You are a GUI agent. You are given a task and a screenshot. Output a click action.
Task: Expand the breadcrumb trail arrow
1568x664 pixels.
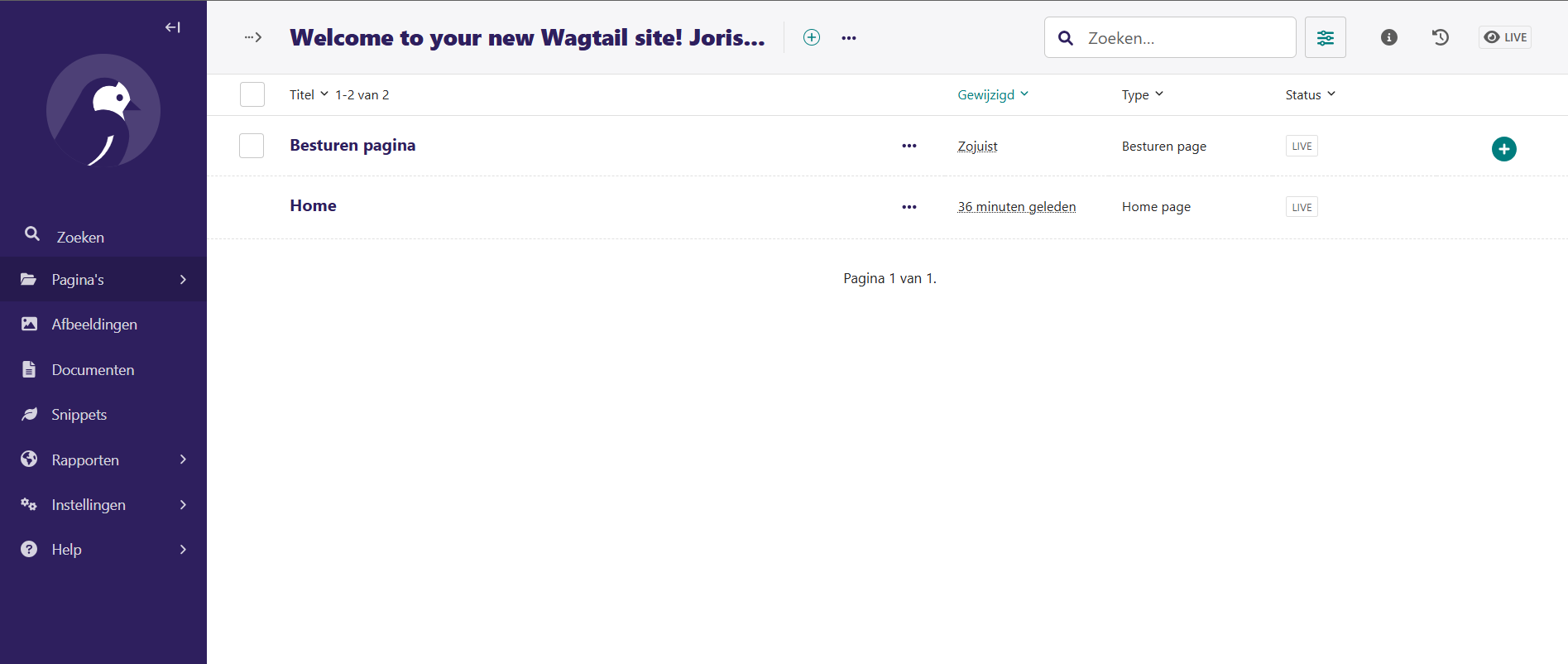[253, 37]
